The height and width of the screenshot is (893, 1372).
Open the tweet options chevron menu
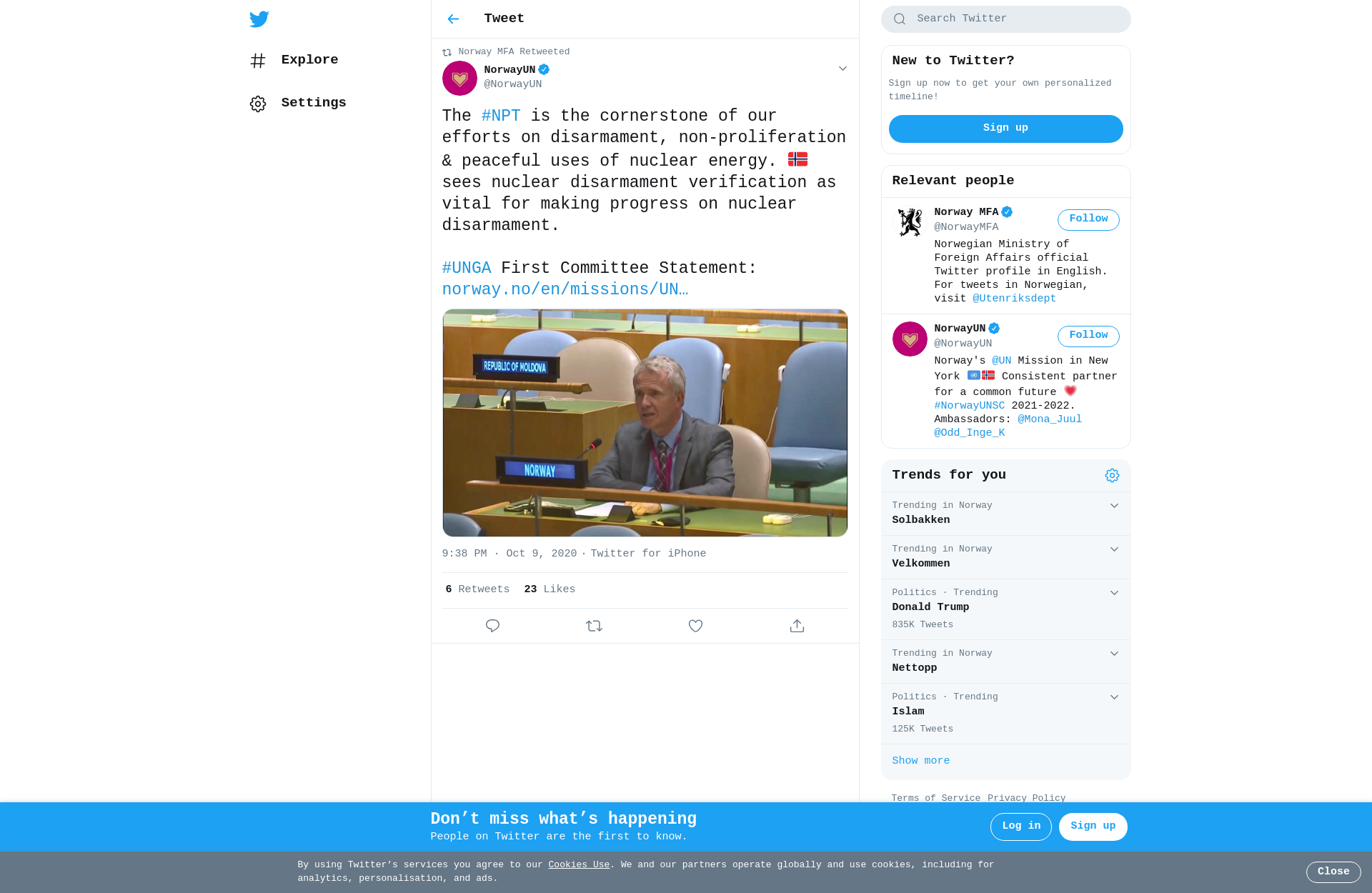(x=842, y=69)
